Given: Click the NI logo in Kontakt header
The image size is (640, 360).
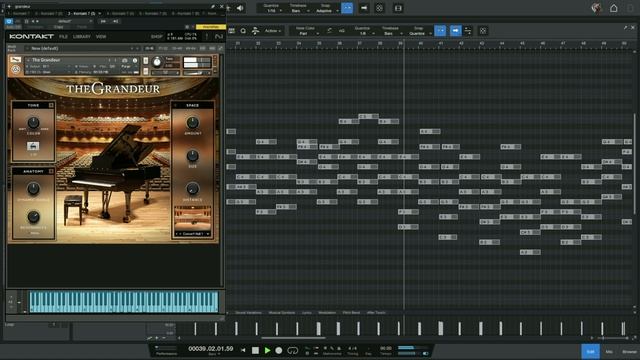Looking at the screenshot, I should 219,37.
